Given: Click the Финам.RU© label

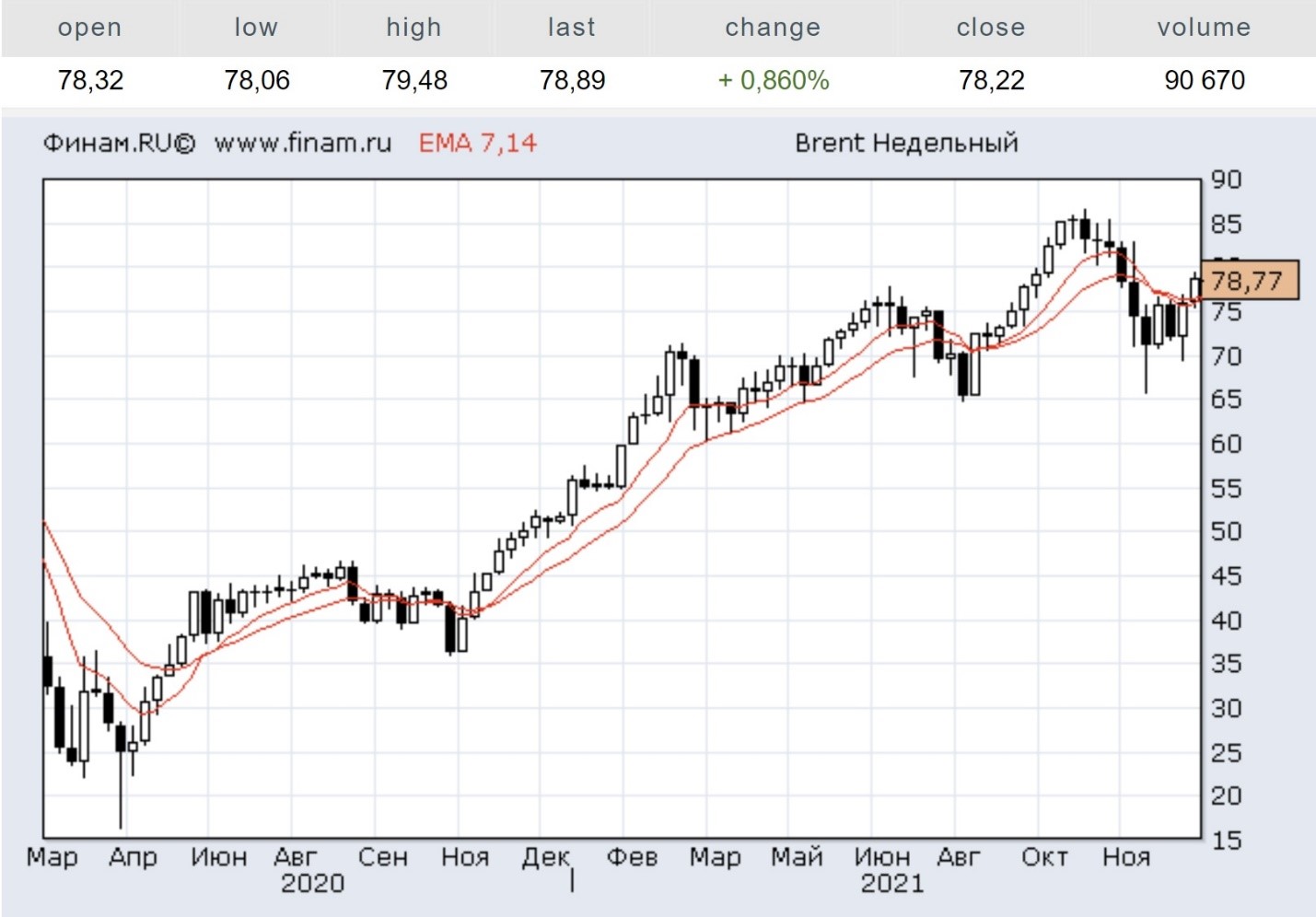Looking at the screenshot, I should [119, 144].
